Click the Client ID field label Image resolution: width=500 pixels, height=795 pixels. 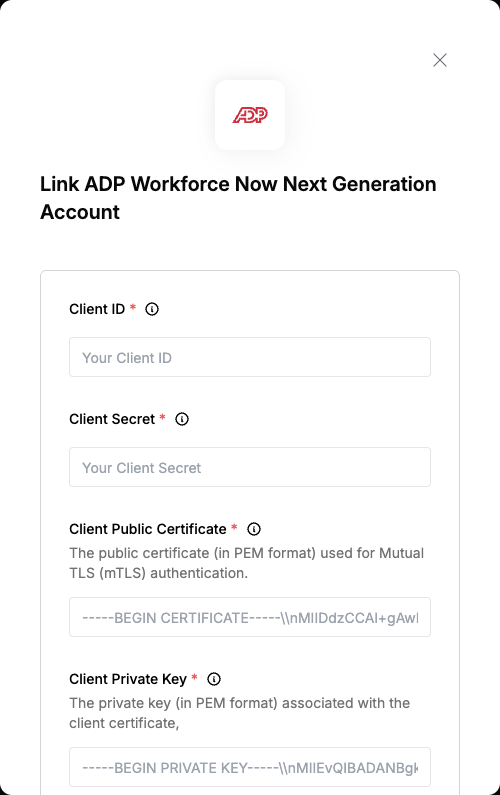coord(97,309)
